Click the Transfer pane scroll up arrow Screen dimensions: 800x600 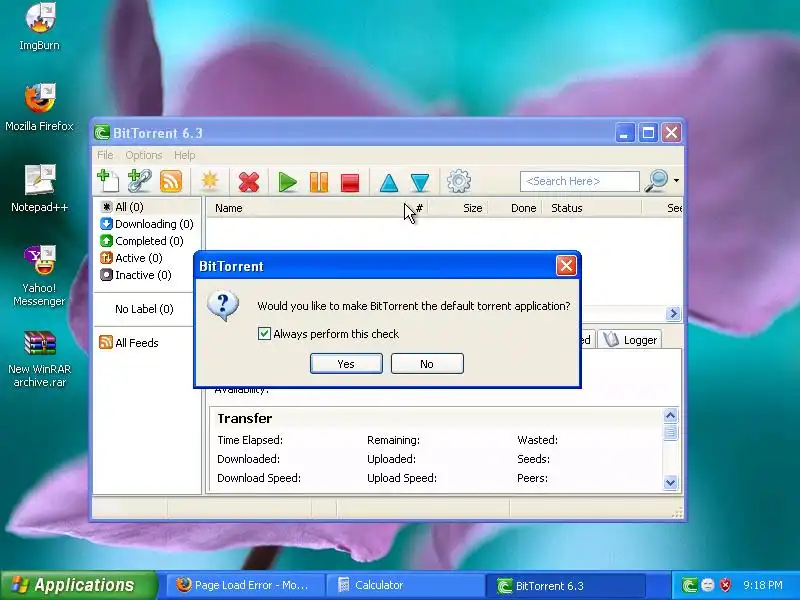[670, 415]
